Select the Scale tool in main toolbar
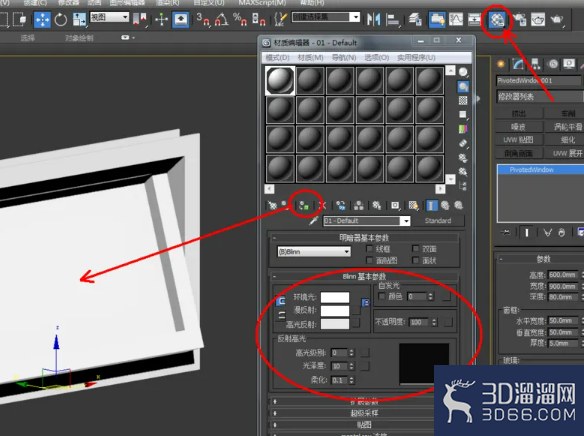This screenshot has width=584, height=436. [79, 19]
